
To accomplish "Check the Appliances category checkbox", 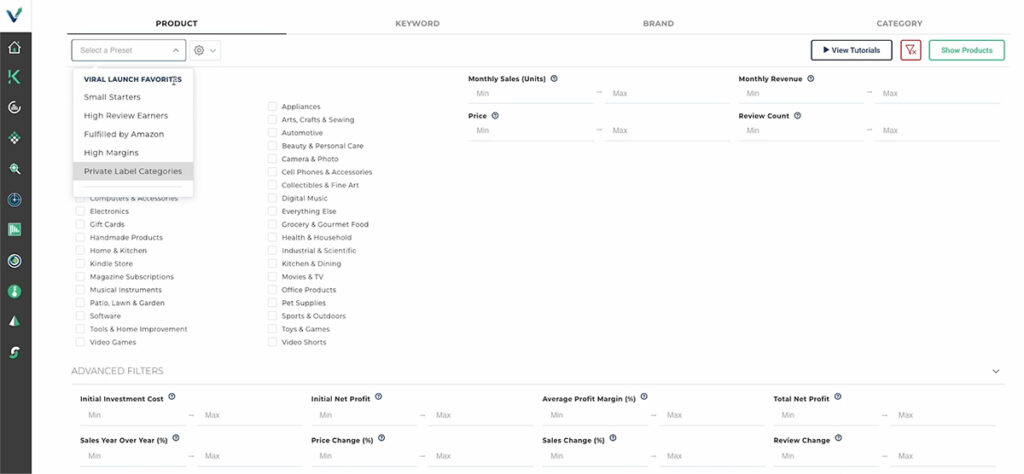I will coord(272,106).
